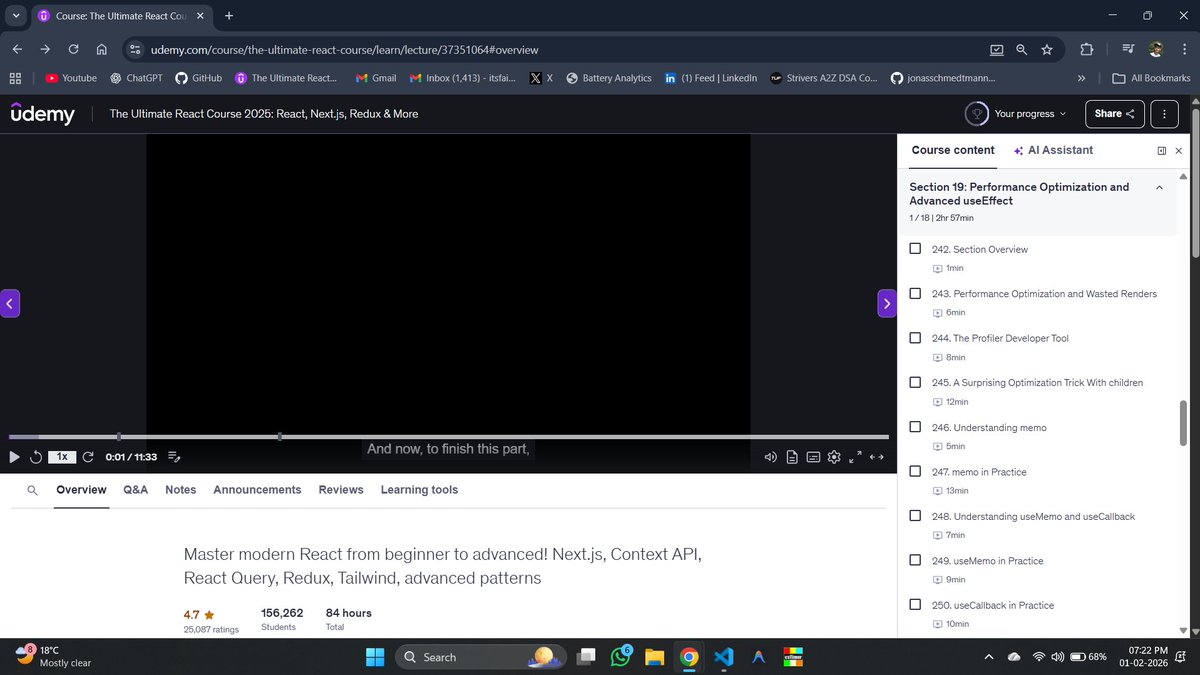Open site information icon in address bar
This screenshot has height=675, width=1200.
pos(135,49)
